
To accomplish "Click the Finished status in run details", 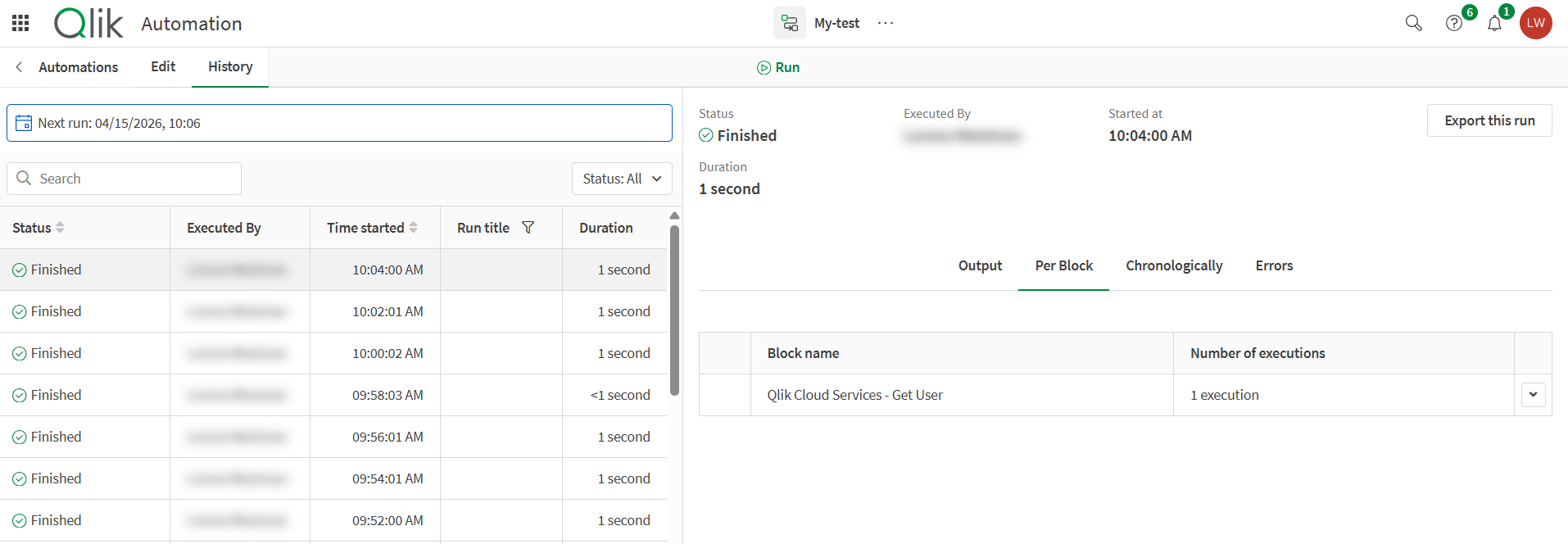I will pyautogui.click(x=737, y=135).
